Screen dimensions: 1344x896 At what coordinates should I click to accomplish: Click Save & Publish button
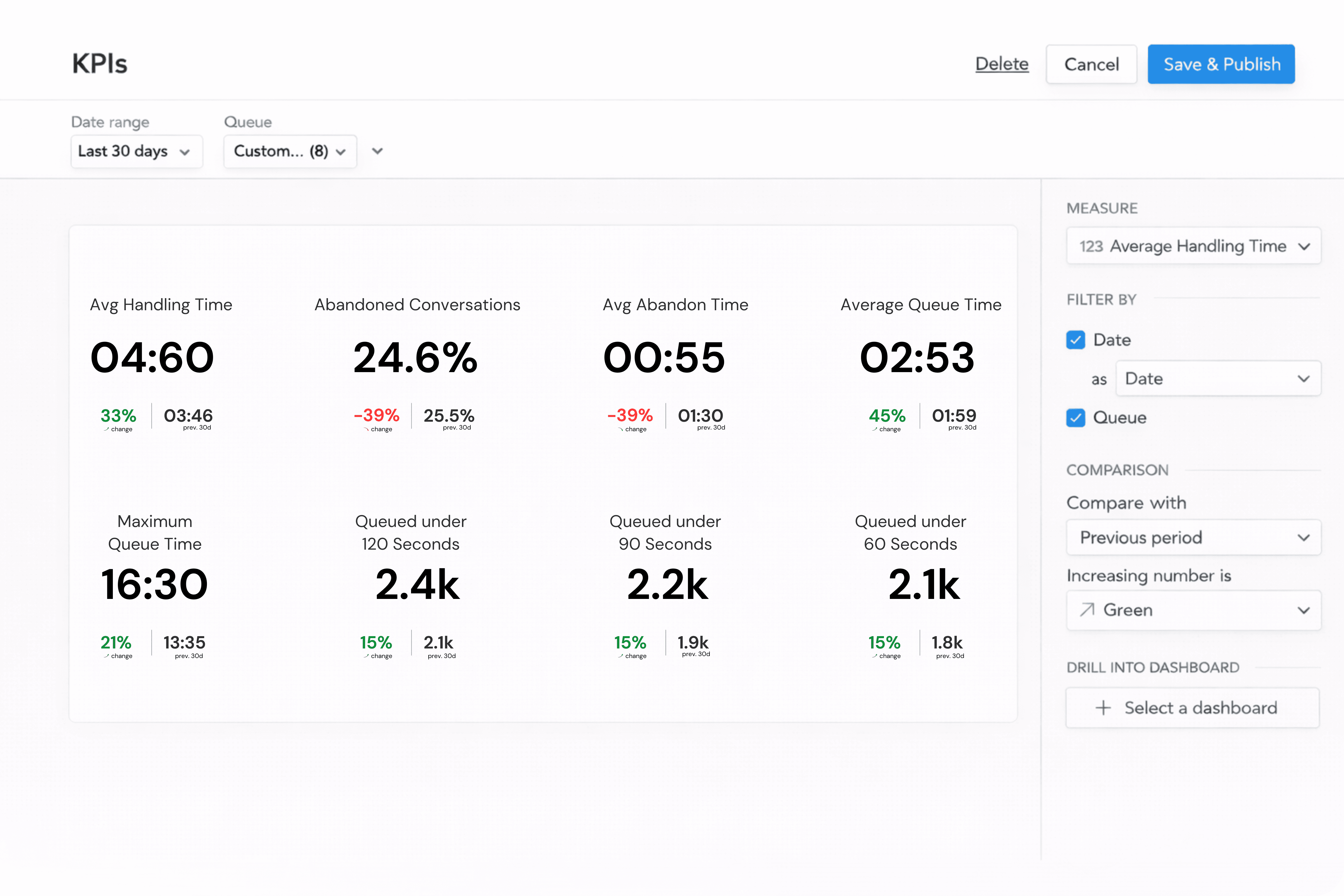click(x=1221, y=64)
